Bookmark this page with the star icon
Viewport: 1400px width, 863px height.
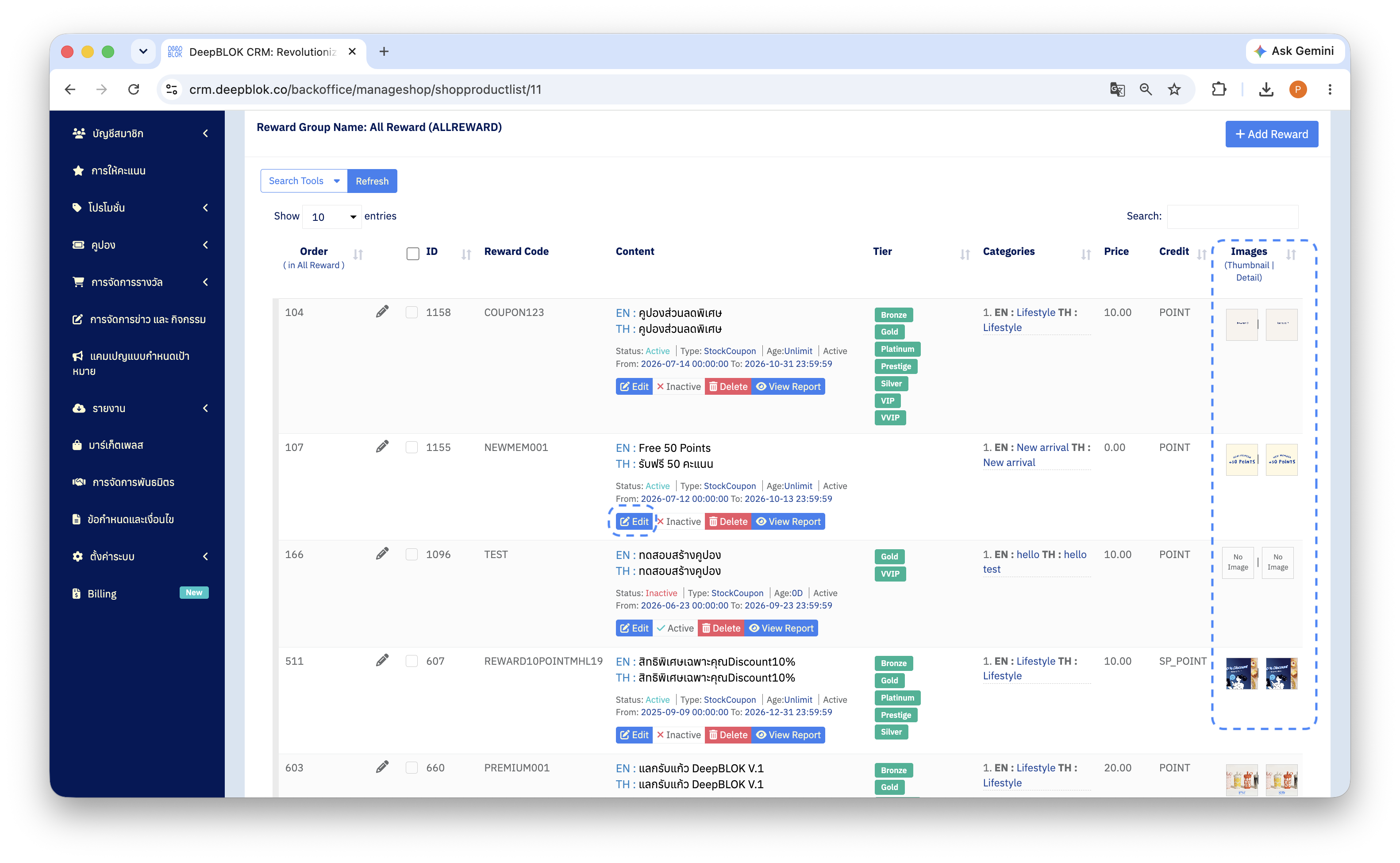click(x=1174, y=89)
